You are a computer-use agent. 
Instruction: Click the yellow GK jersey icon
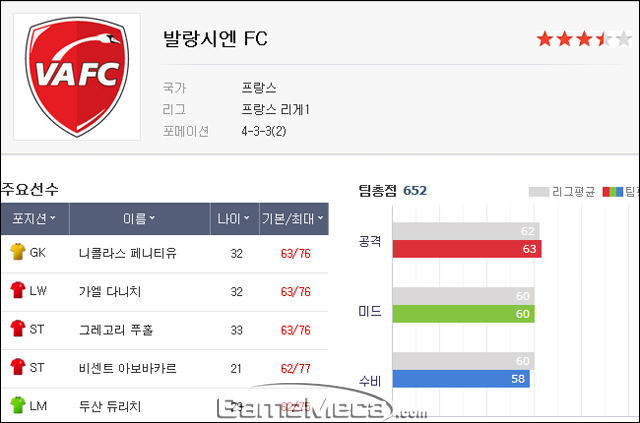click(x=18, y=252)
